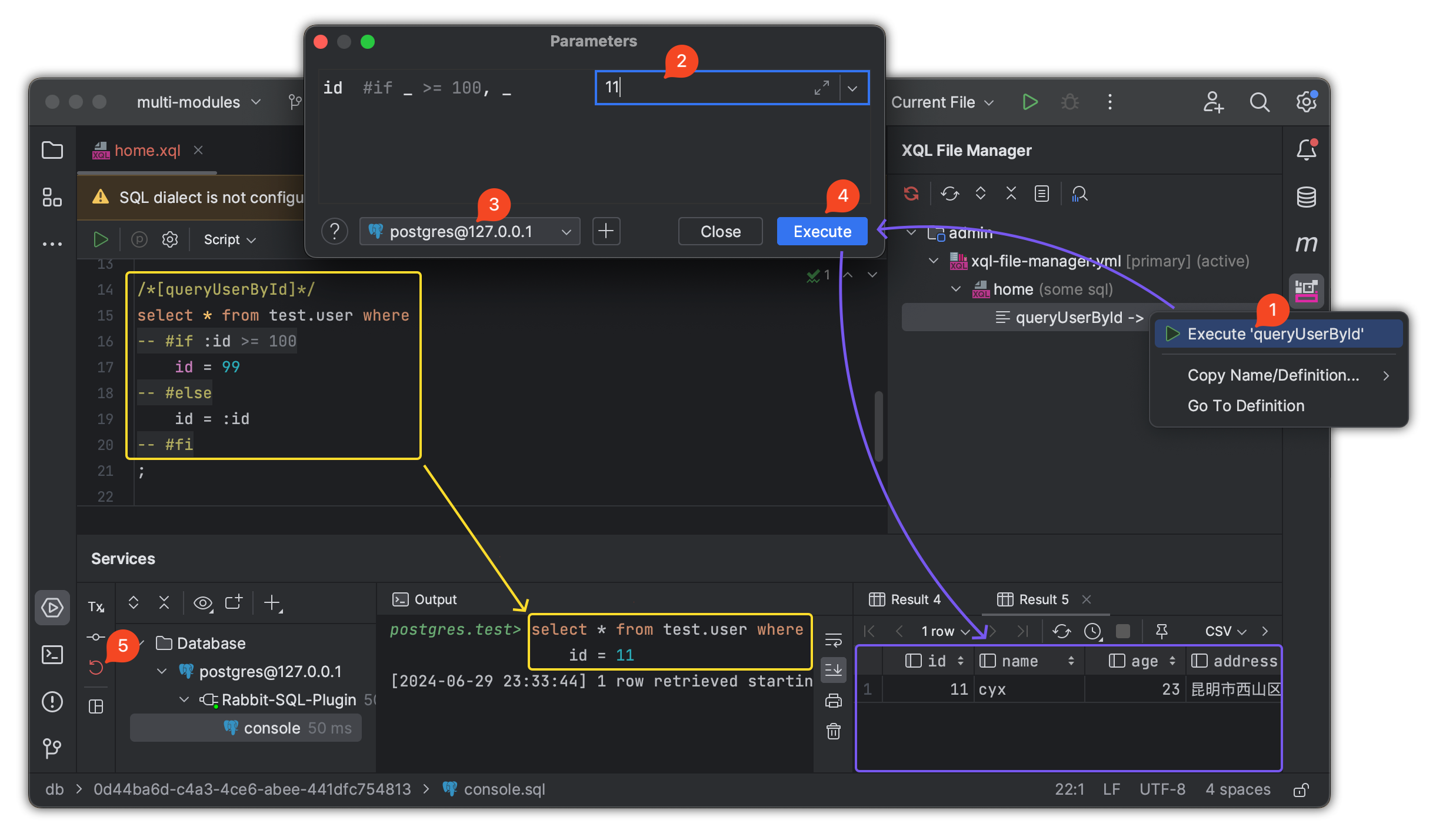The height and width of the screenshot is (840, 1436).
Task: Click Execute button in Parameters dialog
Action: click(822, 231)
